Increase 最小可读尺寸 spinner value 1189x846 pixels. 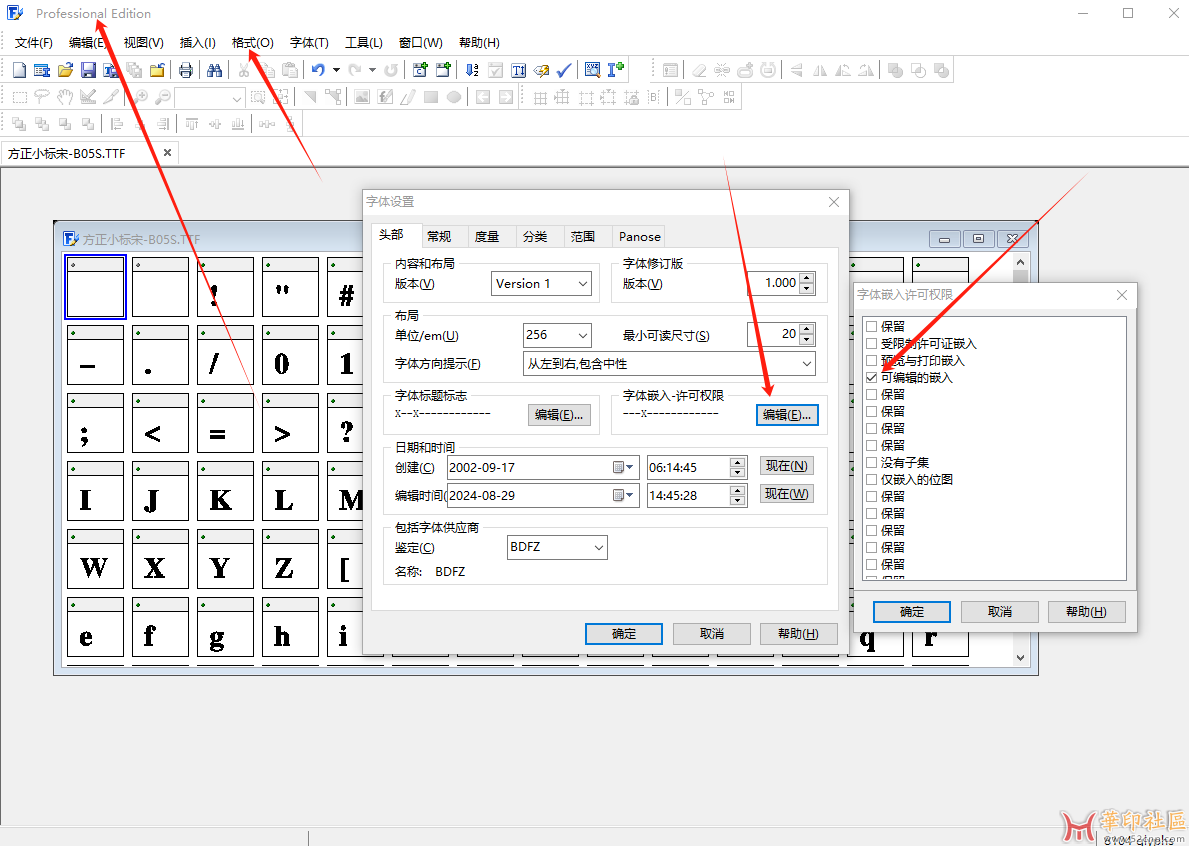tap(807, 329)
